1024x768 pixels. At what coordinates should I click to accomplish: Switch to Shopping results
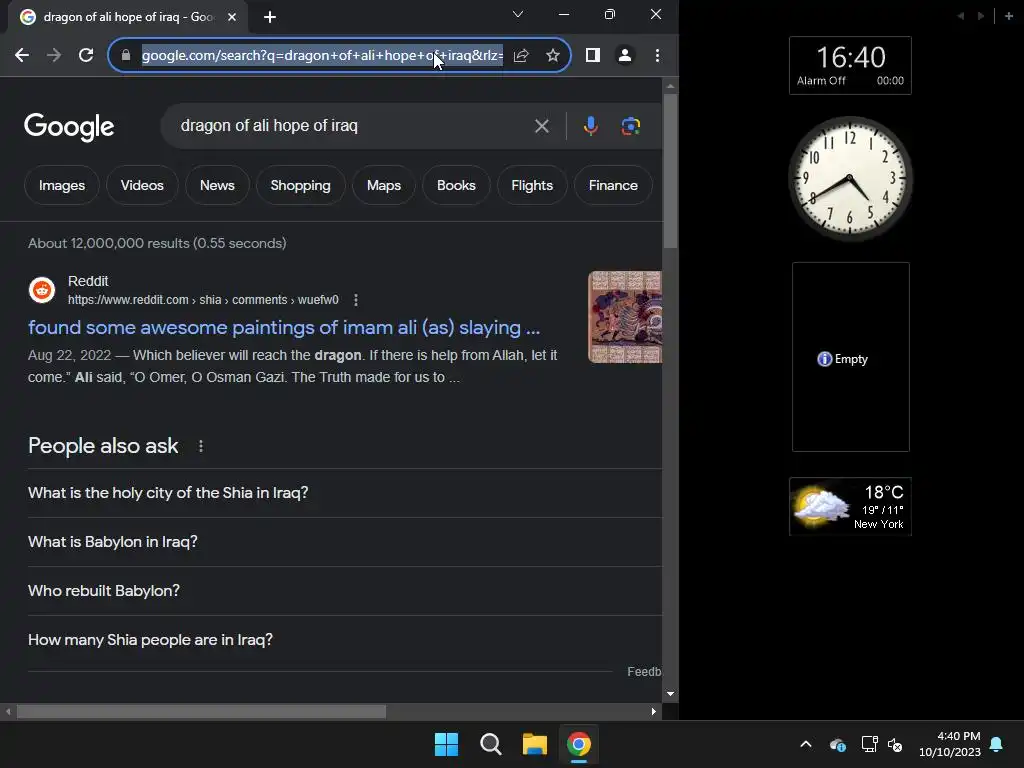coord(300,185)
